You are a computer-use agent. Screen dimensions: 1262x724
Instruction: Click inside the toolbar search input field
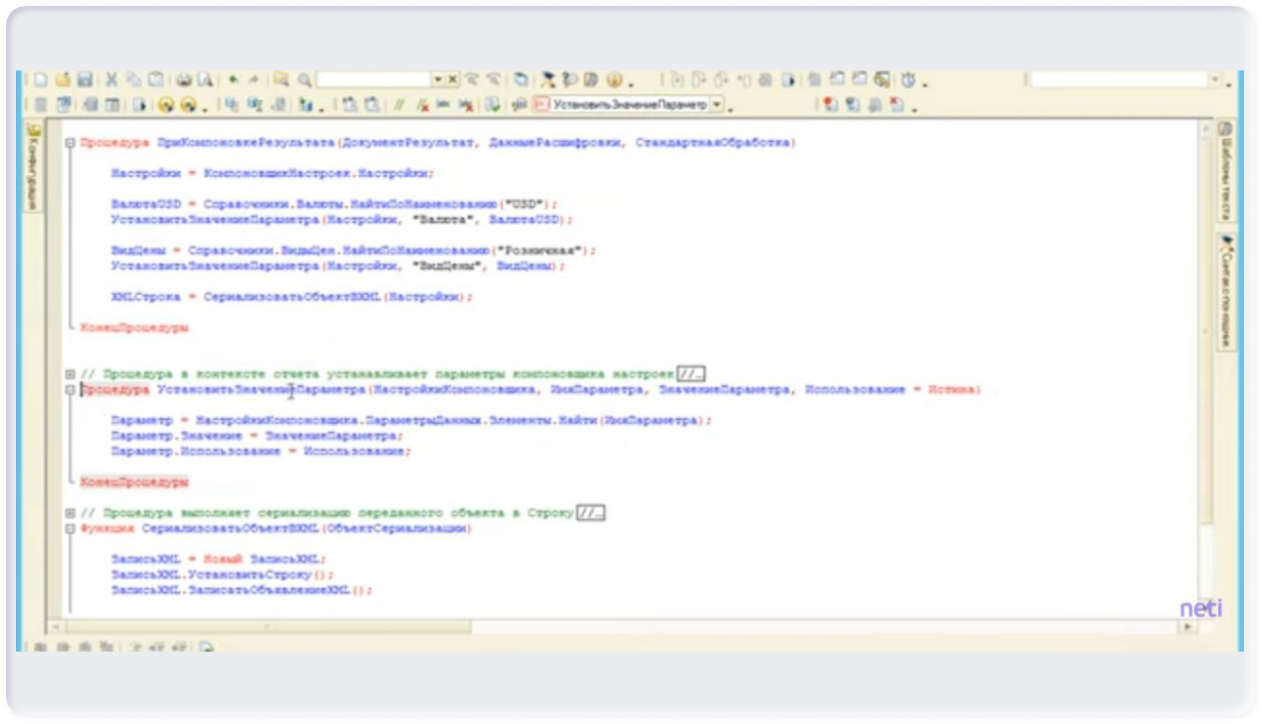(373, 80)
